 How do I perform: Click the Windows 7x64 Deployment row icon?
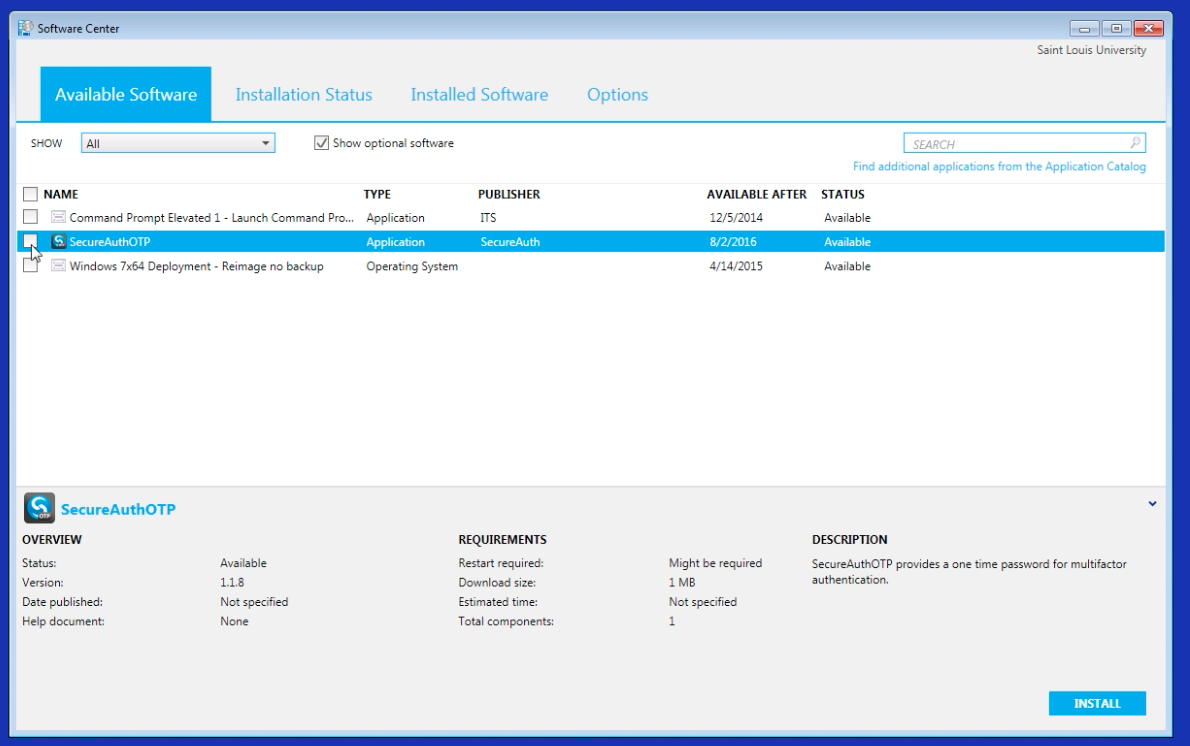coord(58,266)
